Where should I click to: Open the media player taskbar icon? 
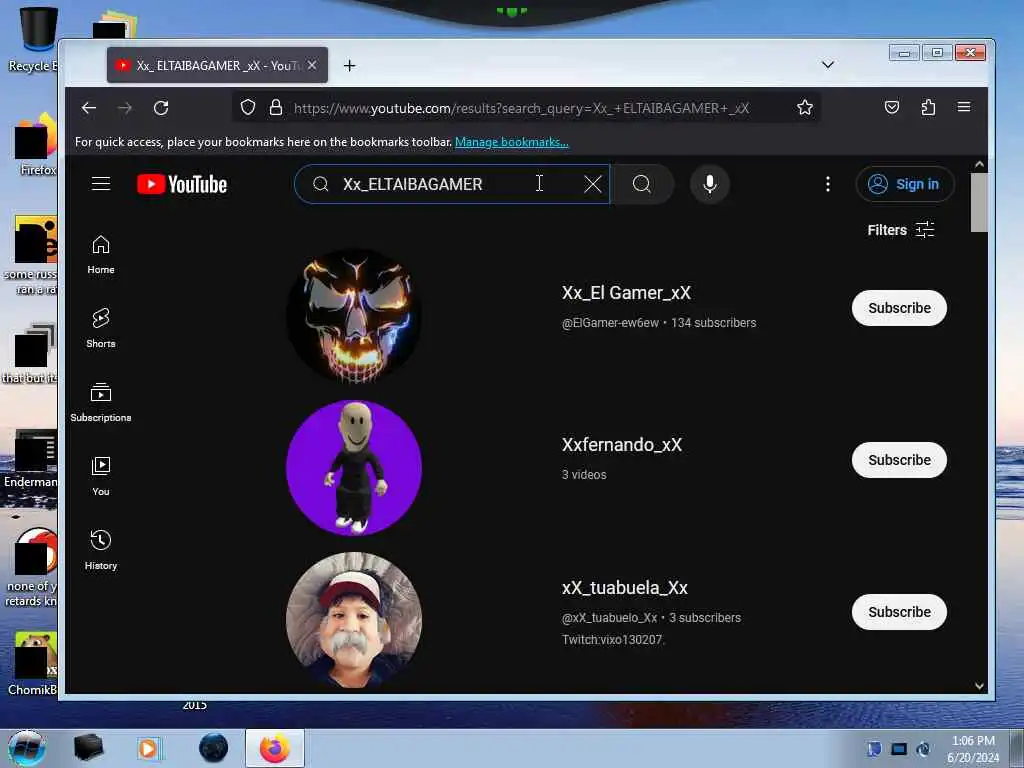[x=148, y=748]
